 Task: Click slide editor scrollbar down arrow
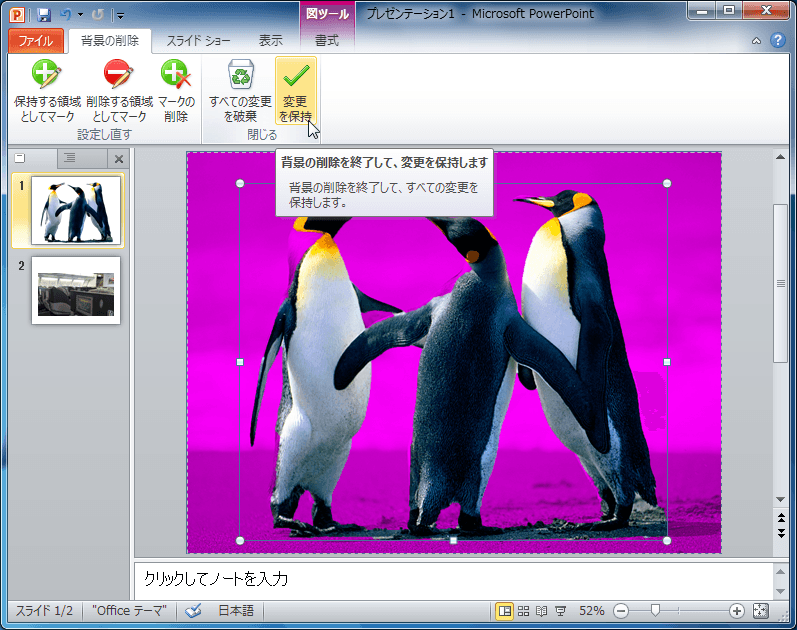click(781, 500)
